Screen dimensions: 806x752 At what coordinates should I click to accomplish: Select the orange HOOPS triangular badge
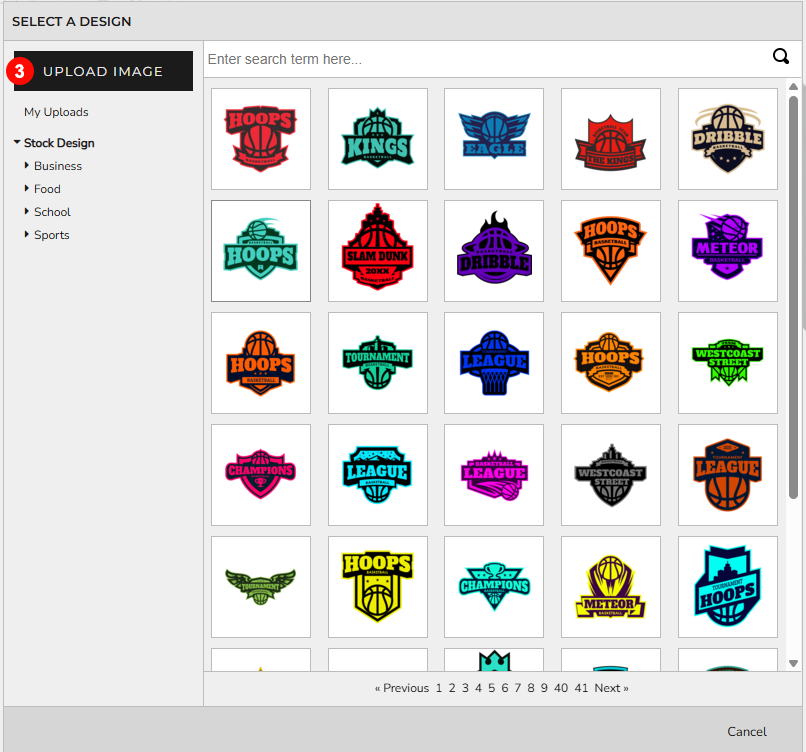tap(611, 251)
